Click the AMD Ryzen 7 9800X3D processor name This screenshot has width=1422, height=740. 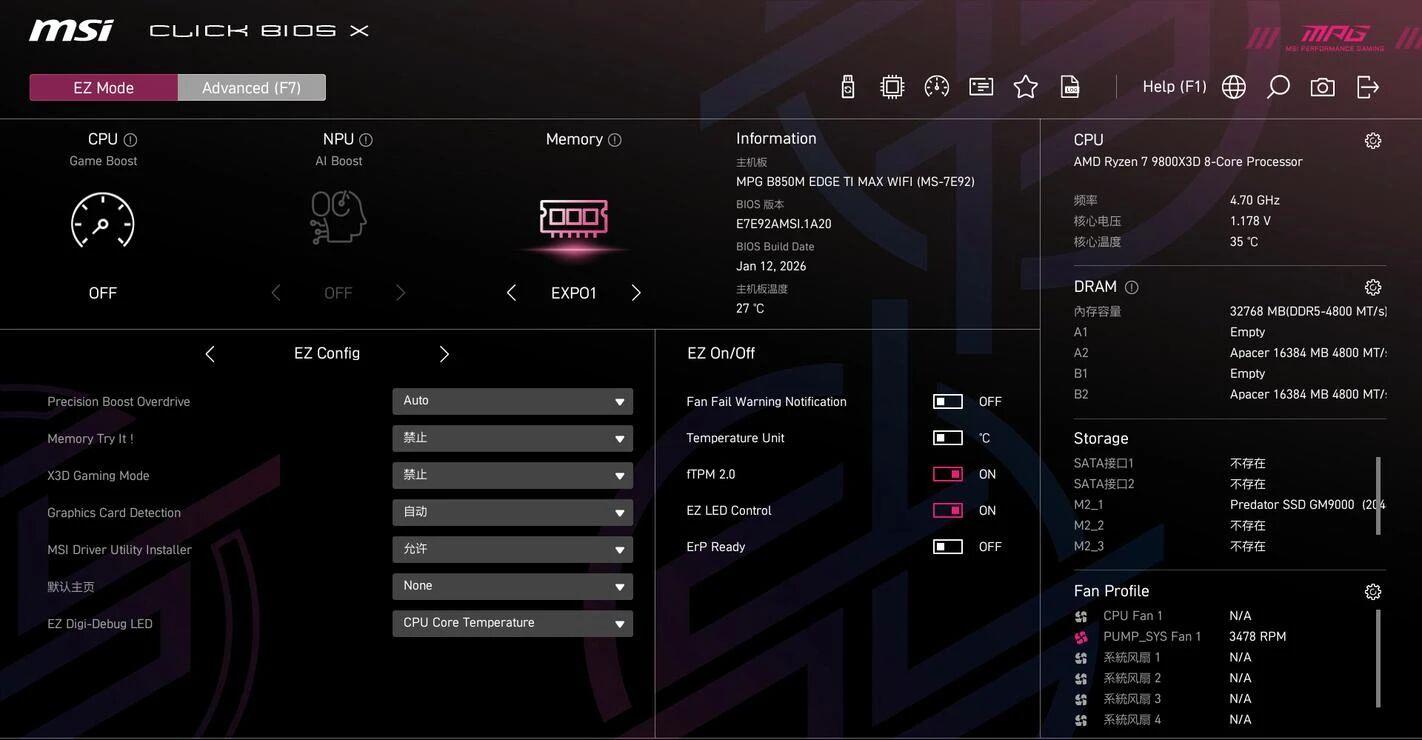click(x=1188, y=162)
